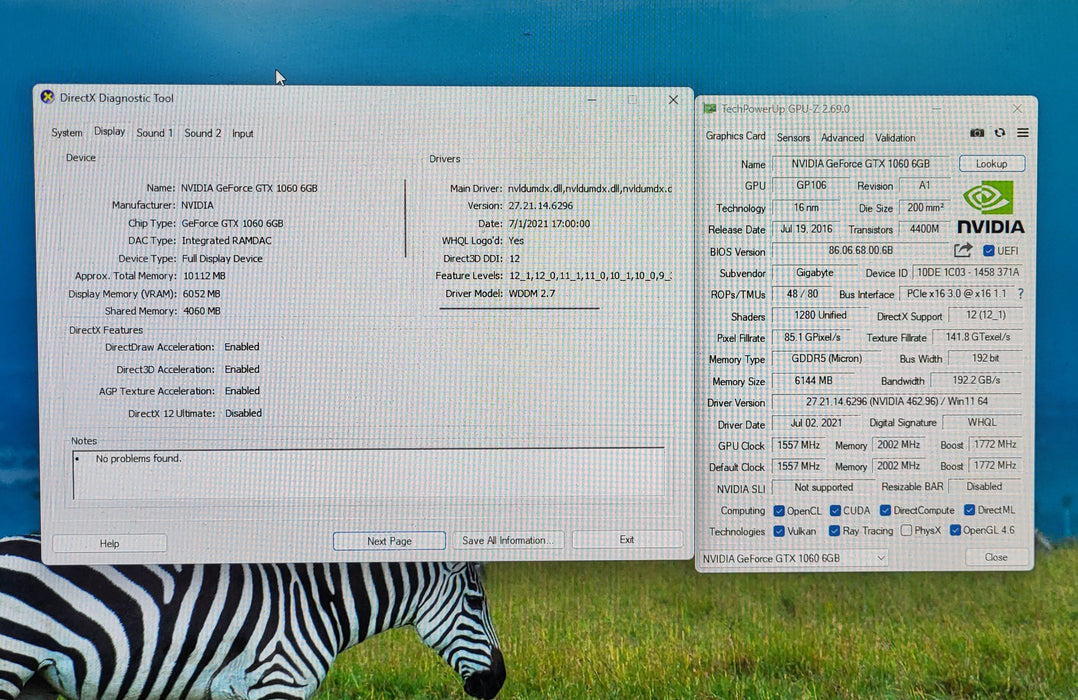Open the Sound 2 tab
This screenshot has width=1078, height=700.
pyautogui.click(x=203, y=133)
